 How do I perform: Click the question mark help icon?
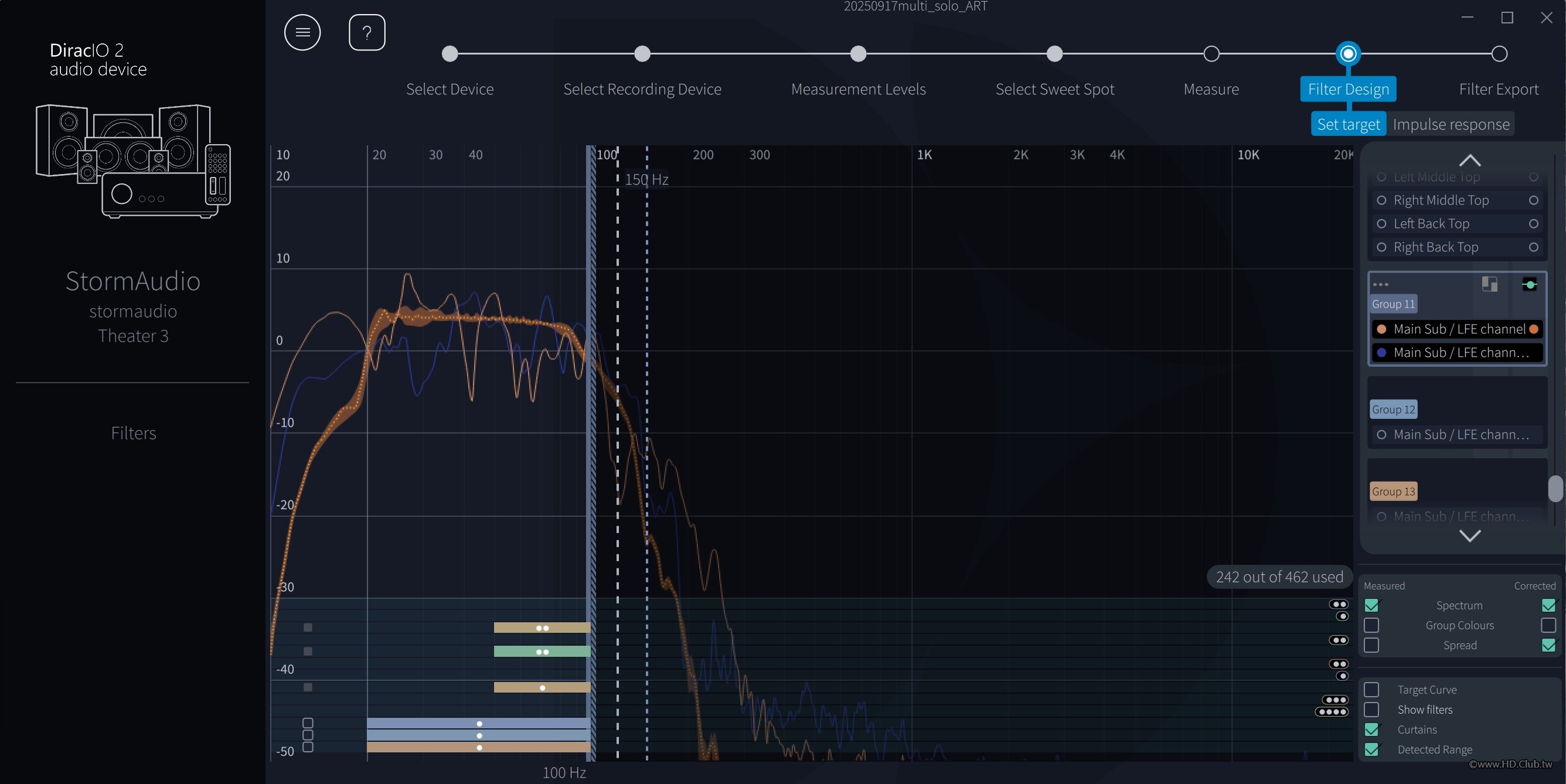point(366,32)
